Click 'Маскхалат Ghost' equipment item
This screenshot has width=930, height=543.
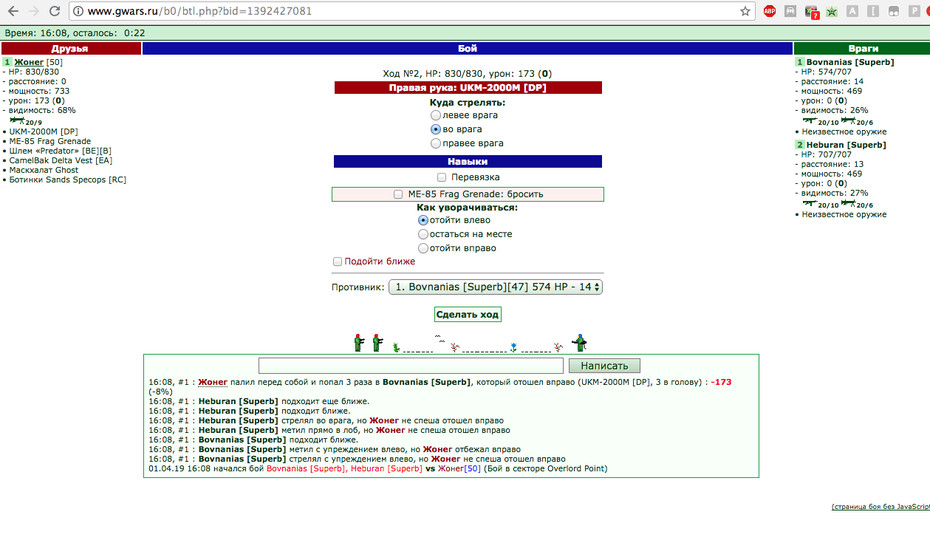click(x=43, y=170)
